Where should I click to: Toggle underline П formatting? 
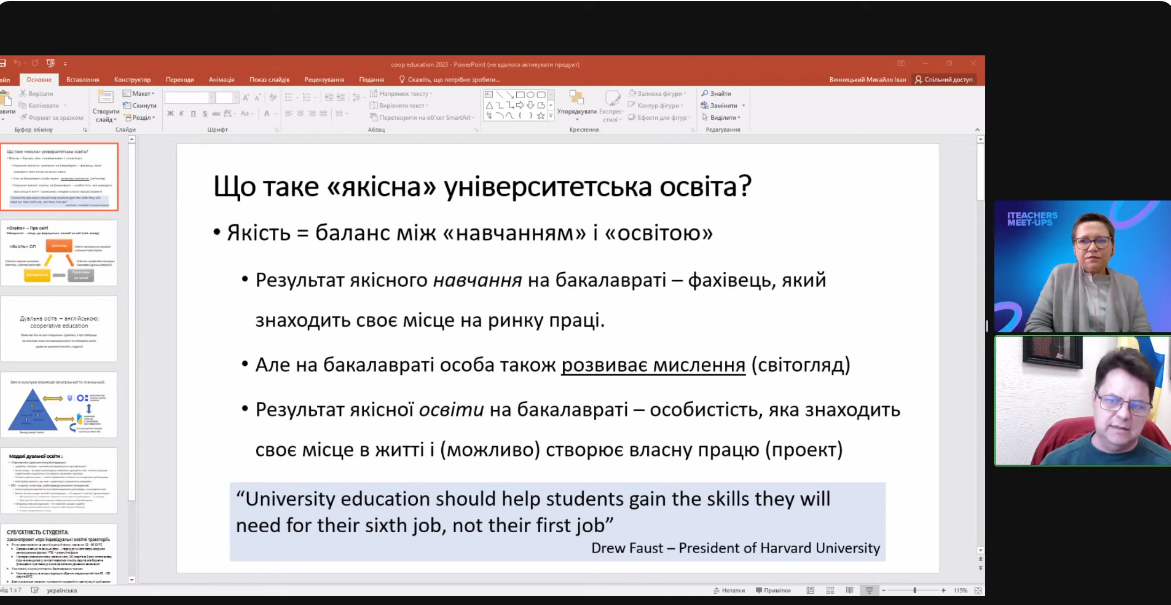coord(193,114)
